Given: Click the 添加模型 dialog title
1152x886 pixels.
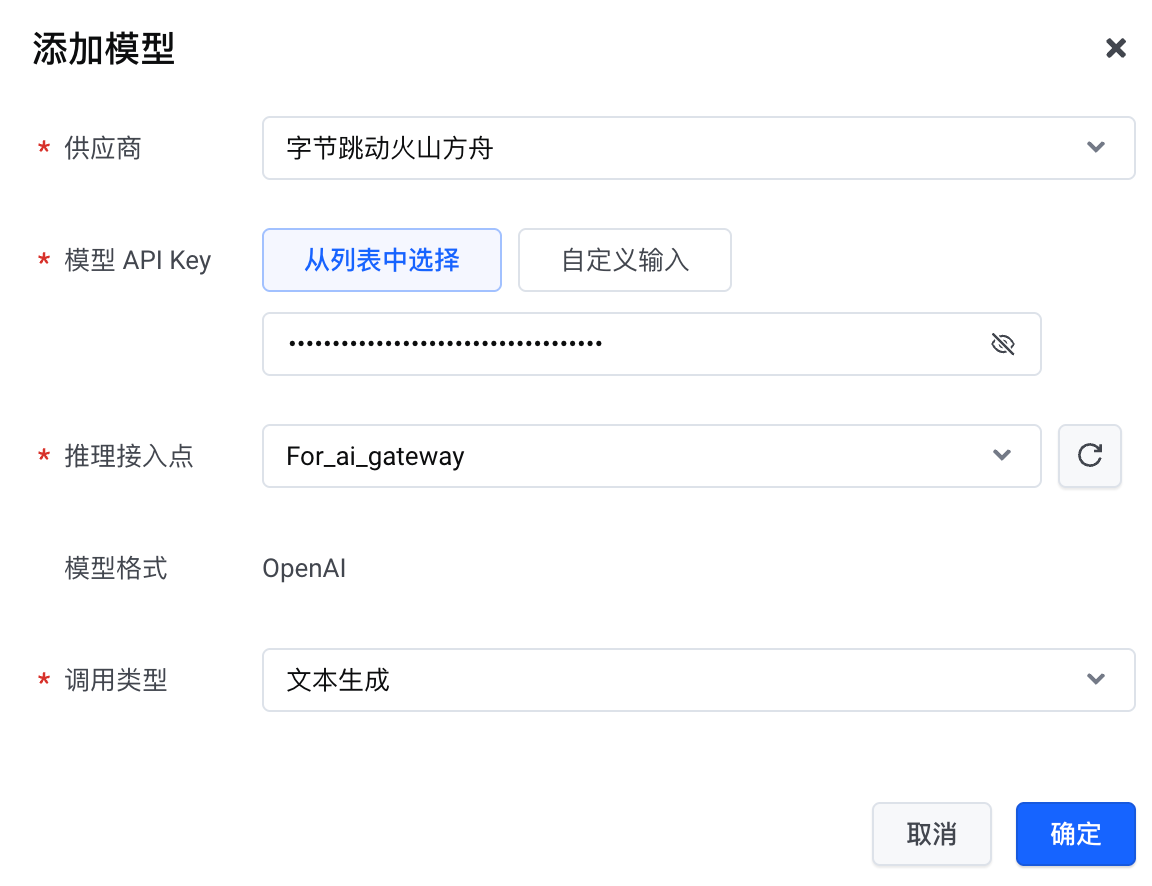Looking at the screenshot, I should [x=104, y=49].
